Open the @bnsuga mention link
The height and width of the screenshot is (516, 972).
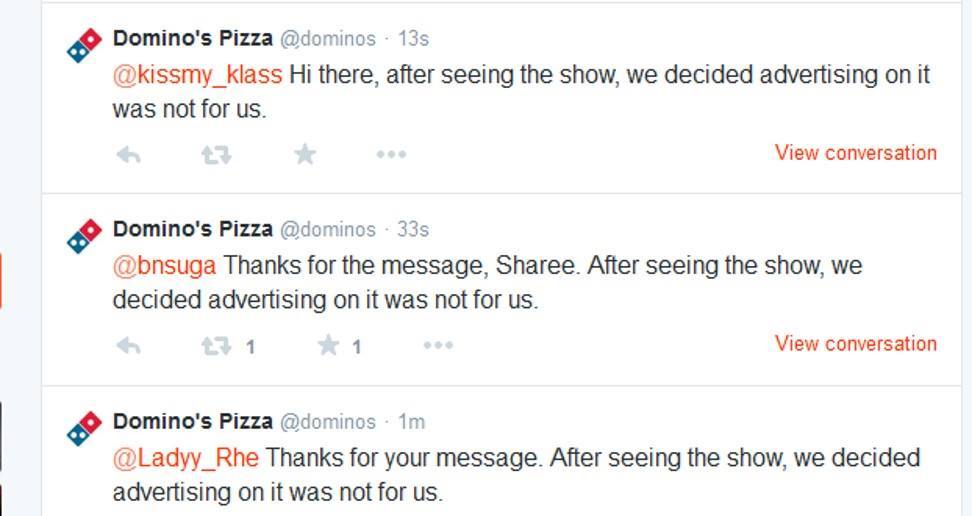[164, 266]
